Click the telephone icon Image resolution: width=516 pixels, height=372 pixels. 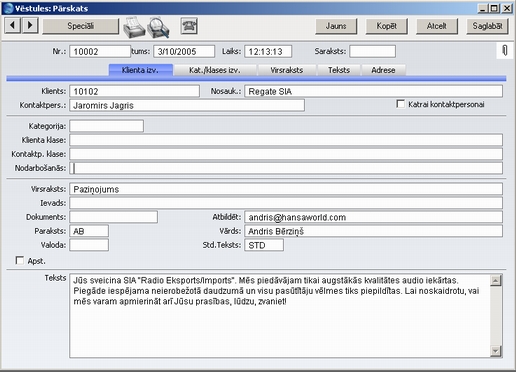[x=189, y=26]
